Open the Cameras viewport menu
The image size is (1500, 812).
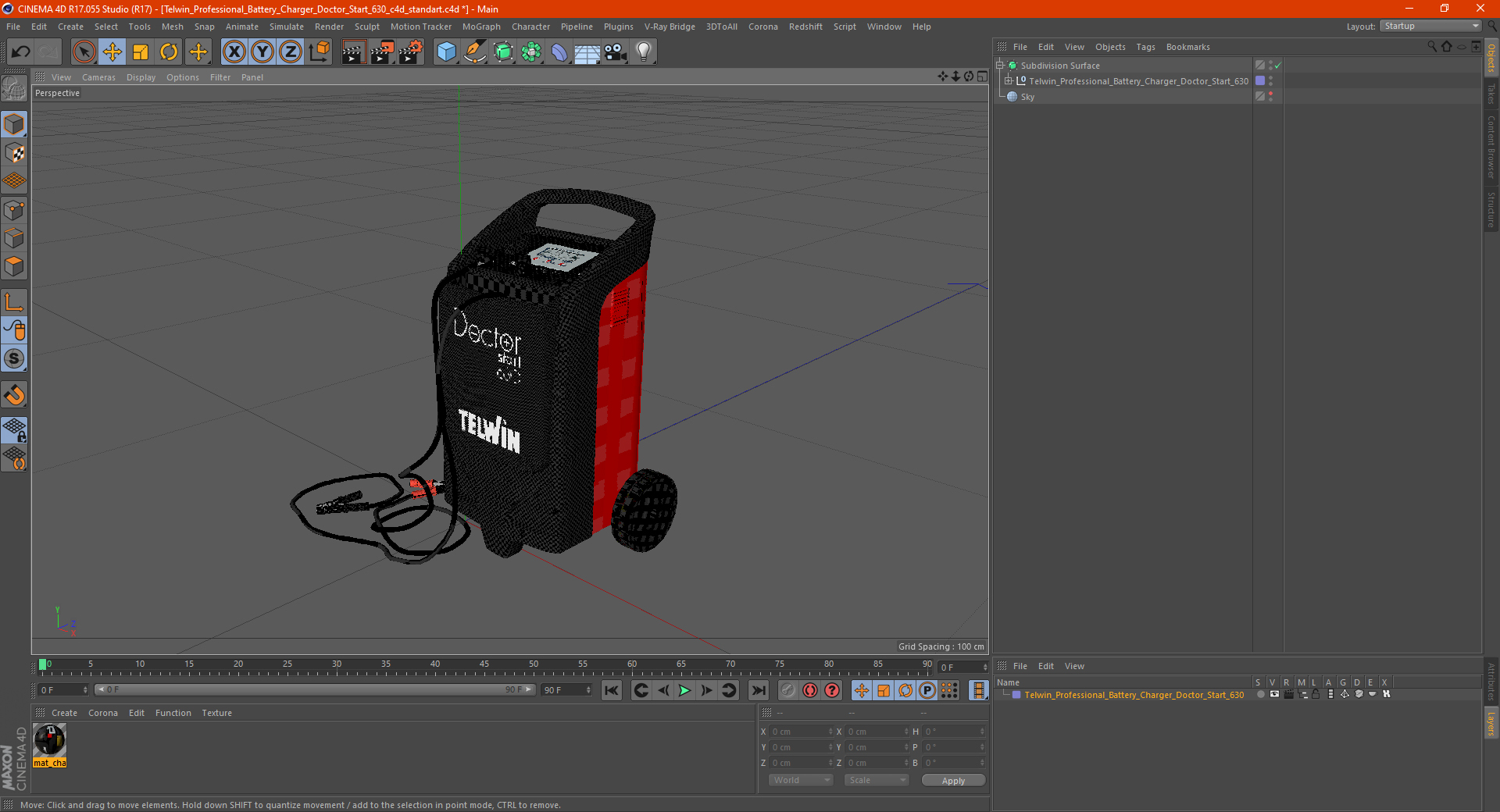click(x=98, y=77)
